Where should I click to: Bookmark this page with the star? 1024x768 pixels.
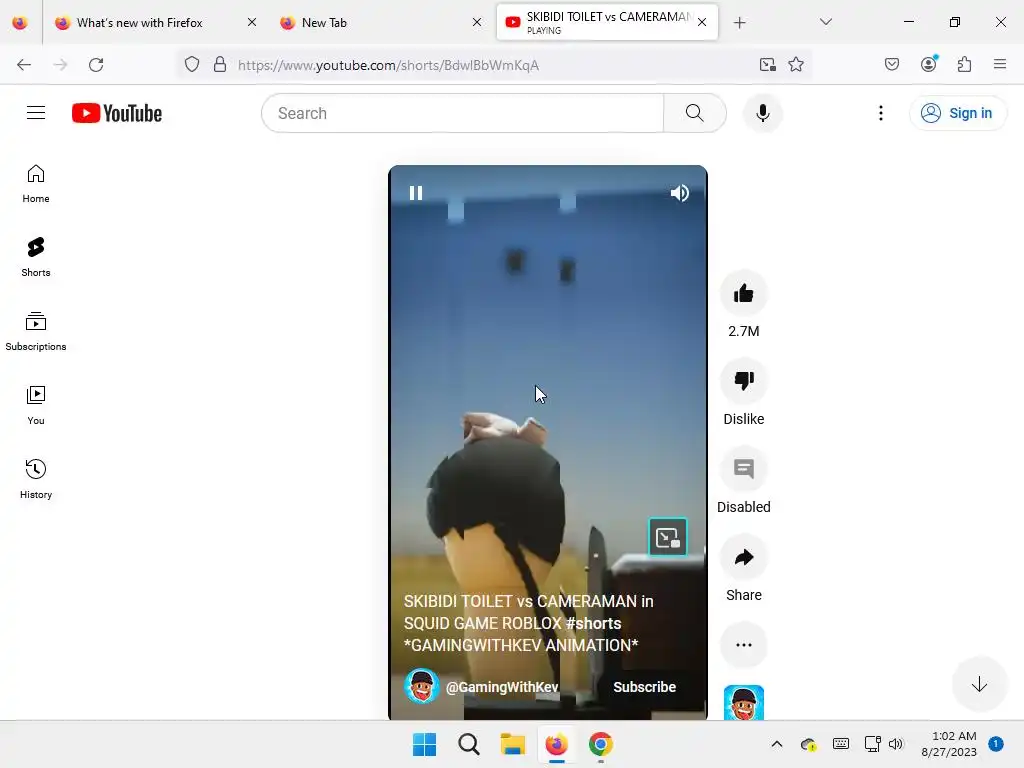(x=795, y=65)
